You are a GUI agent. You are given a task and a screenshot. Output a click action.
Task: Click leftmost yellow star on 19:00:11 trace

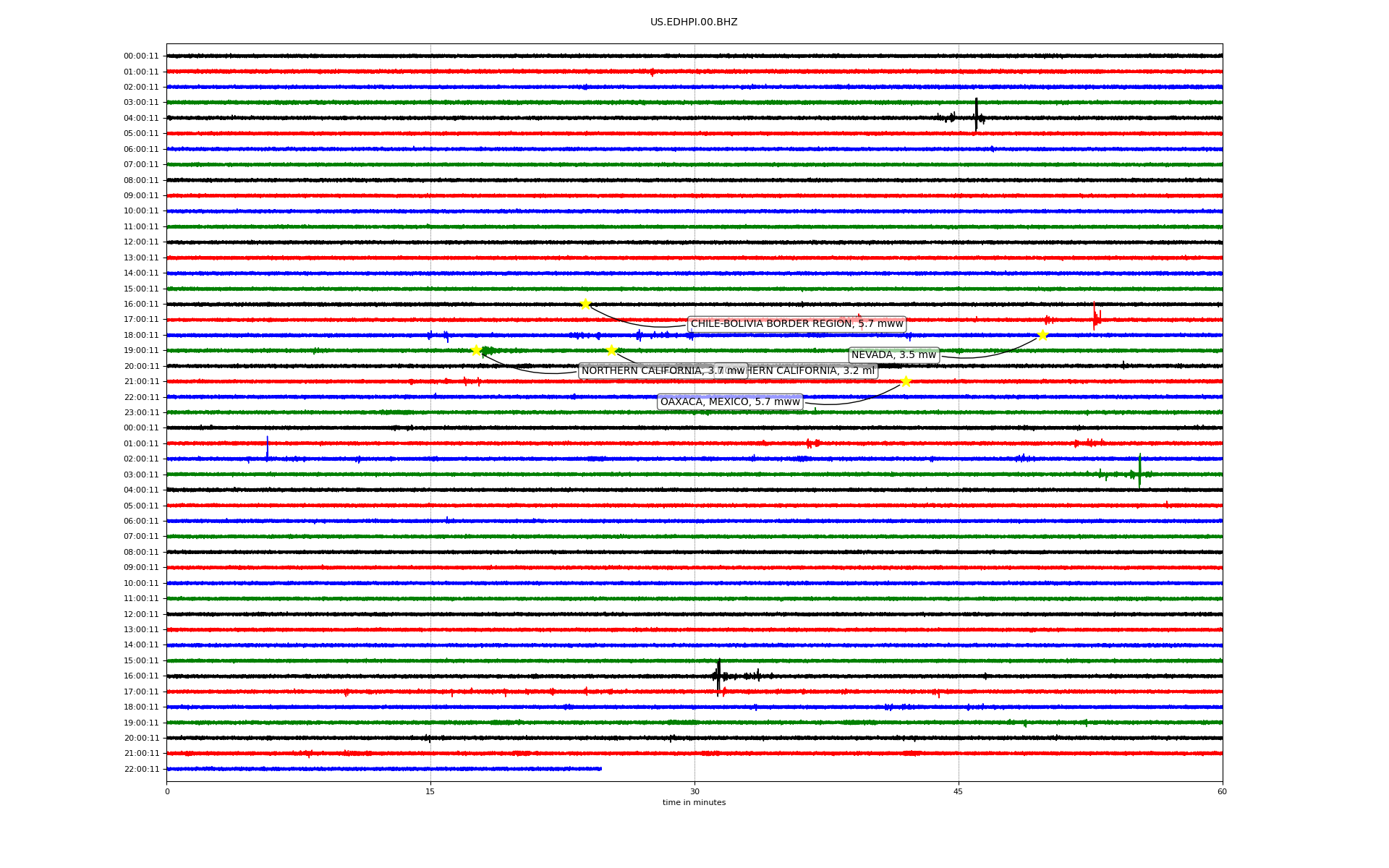[476, 351]
